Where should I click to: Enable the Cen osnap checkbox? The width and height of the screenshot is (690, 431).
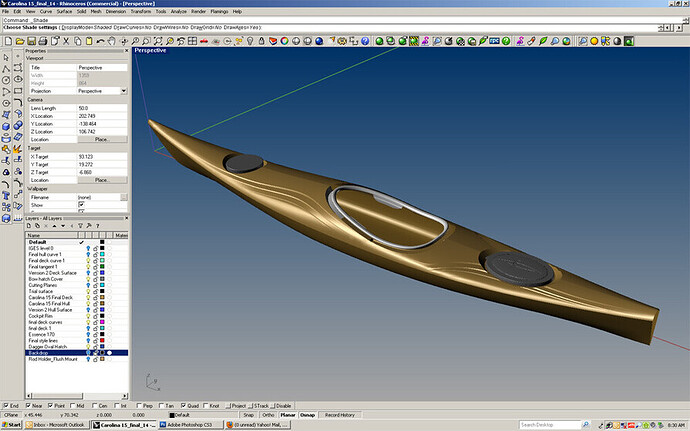[95, 405]
